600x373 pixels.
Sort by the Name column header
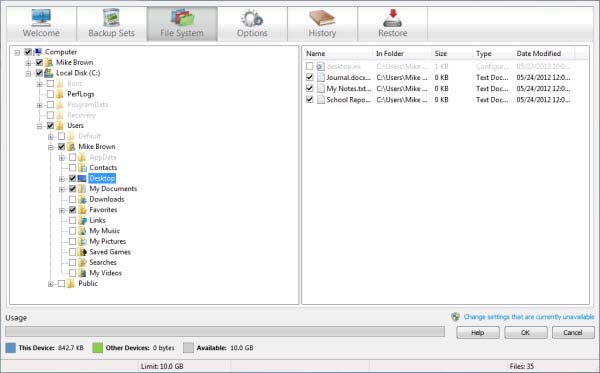tap(338, 54)
